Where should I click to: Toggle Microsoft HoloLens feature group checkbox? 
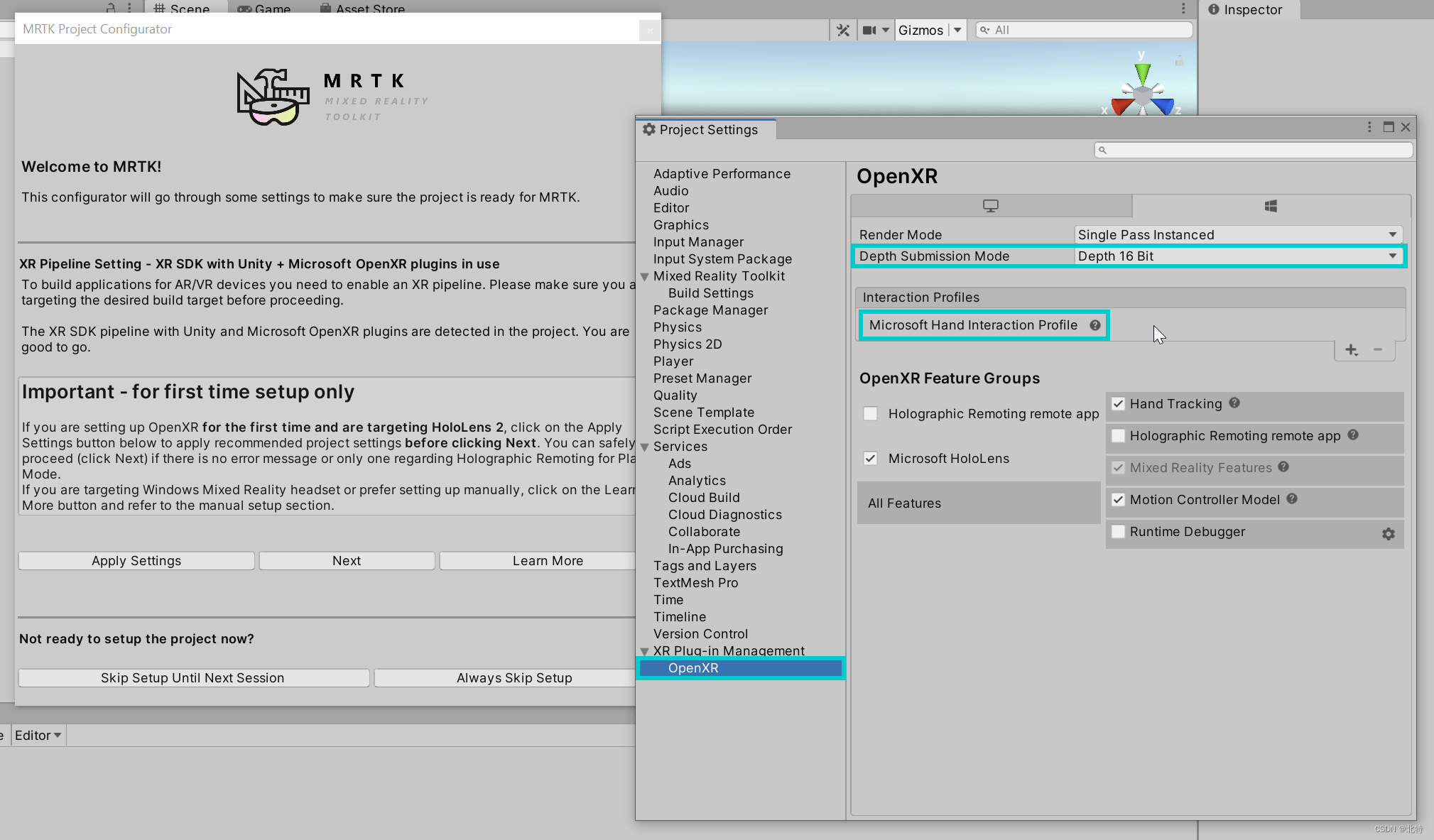(870, 459)
